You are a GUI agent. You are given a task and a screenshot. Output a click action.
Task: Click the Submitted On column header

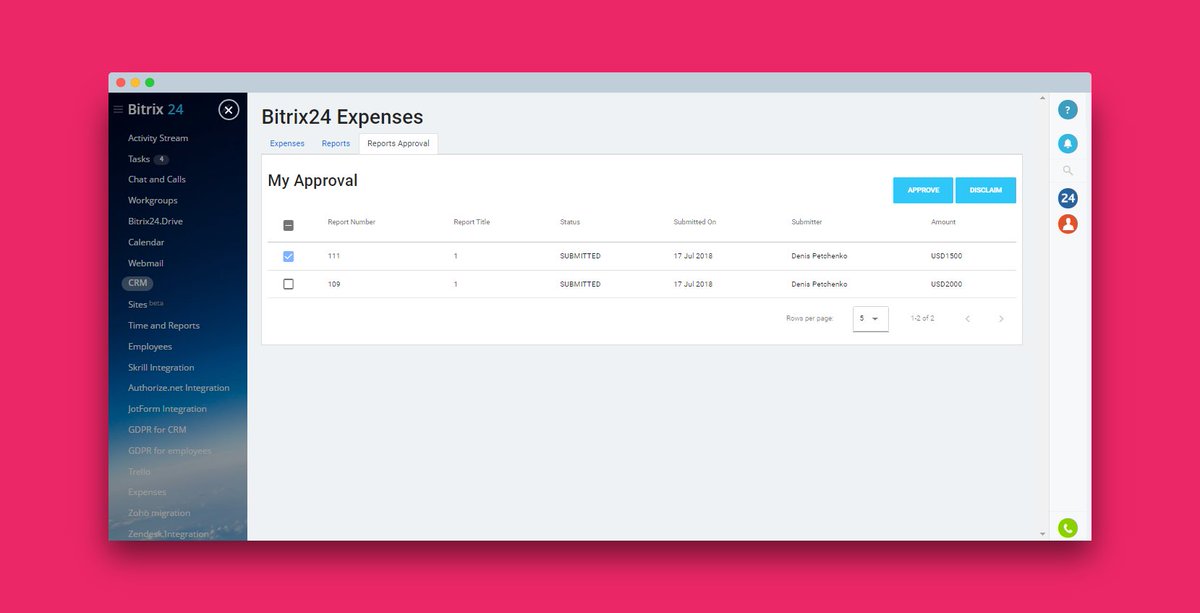tap(695, 222)
